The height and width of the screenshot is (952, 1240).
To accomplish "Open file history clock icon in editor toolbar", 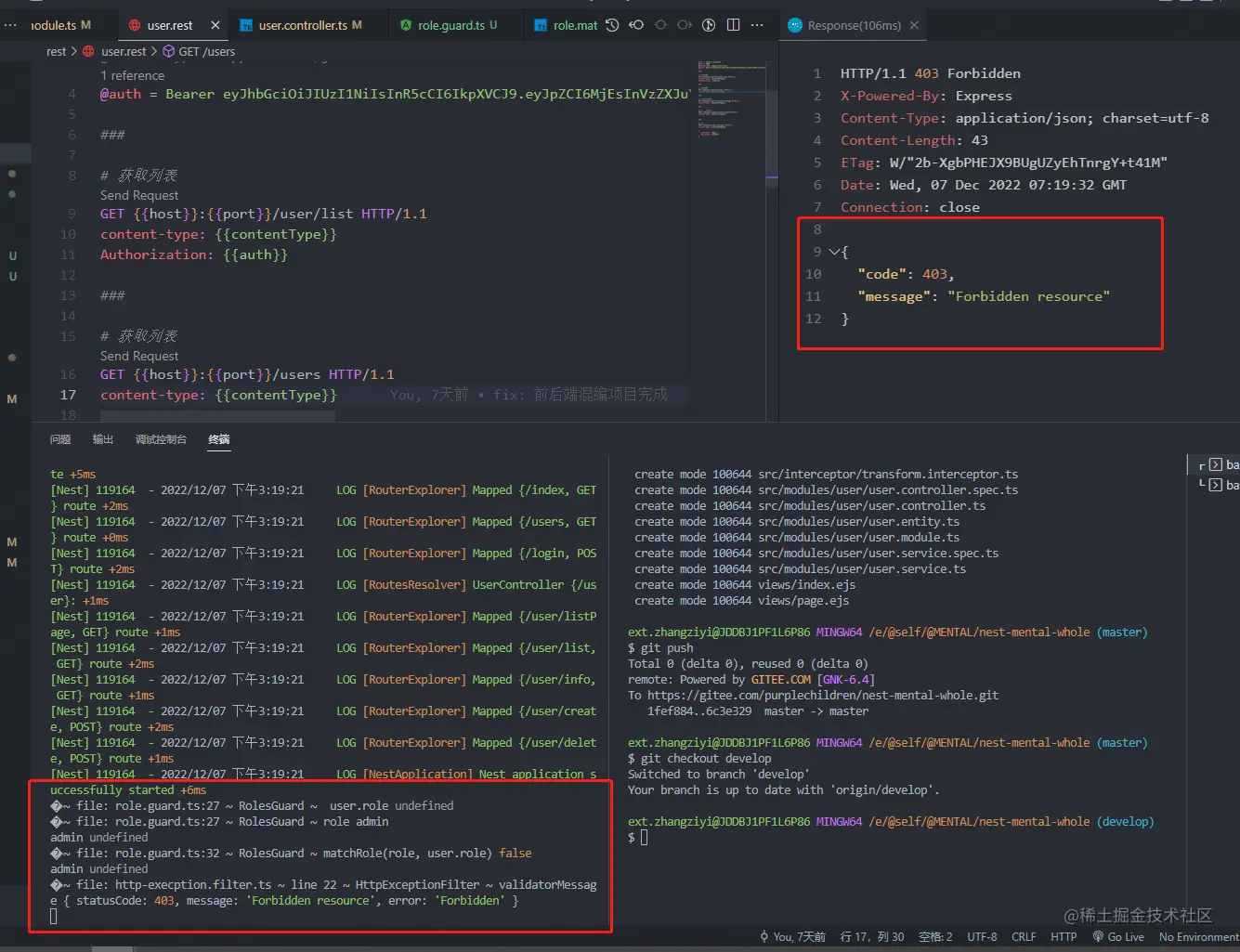I will pyautogui.click(x=612, y=25).
